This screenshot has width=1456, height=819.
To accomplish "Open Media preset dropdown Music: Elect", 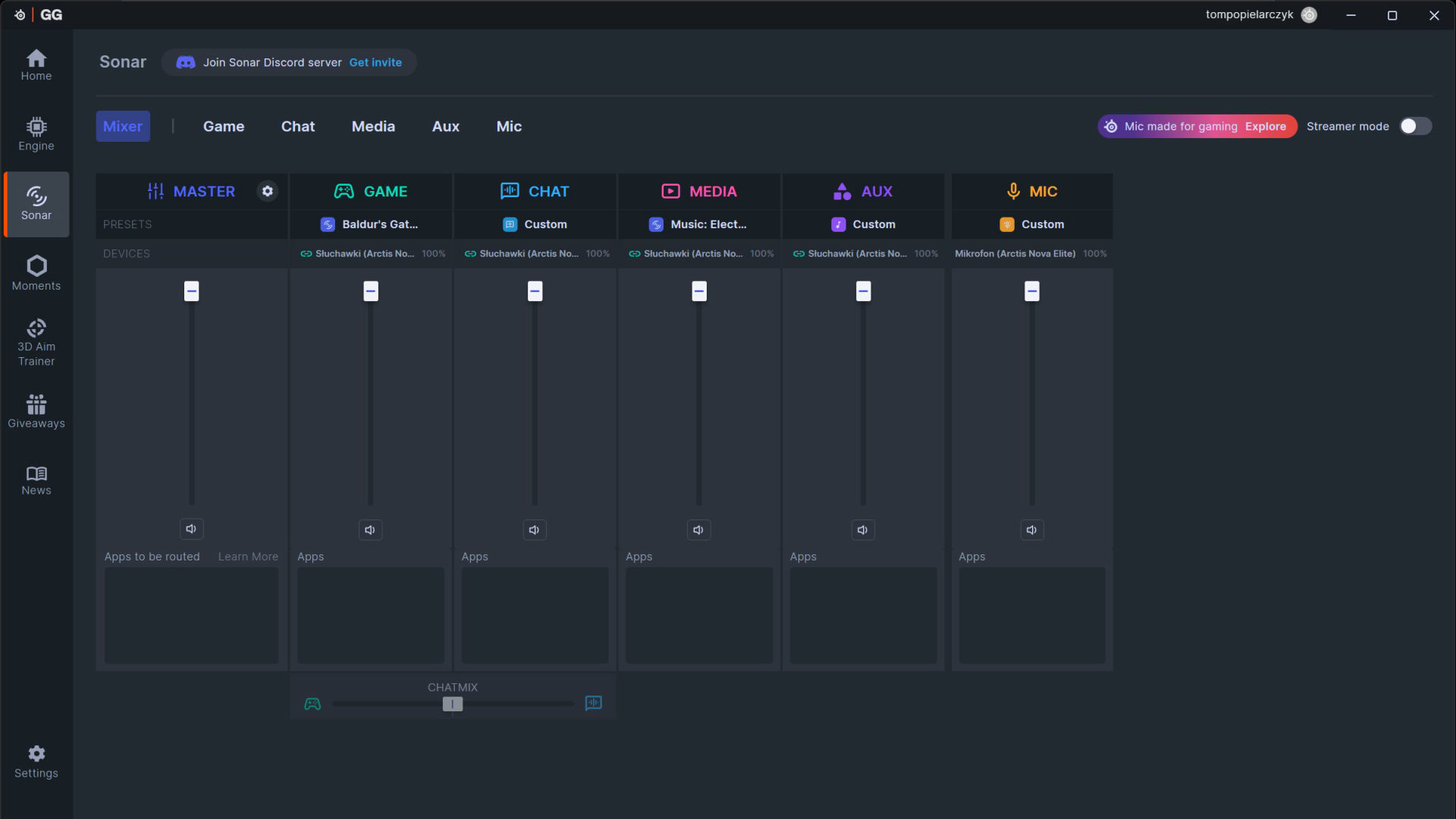I will click(698, 224).
